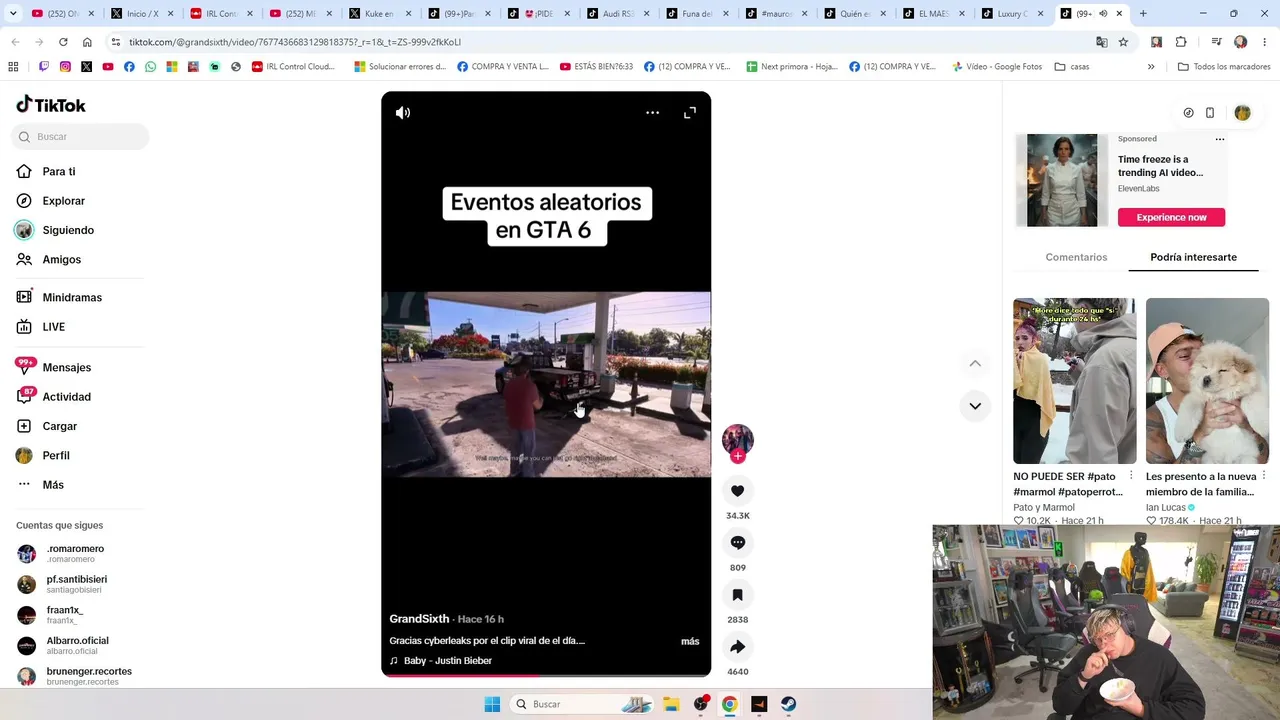Open the Windows Start menu

492,704
